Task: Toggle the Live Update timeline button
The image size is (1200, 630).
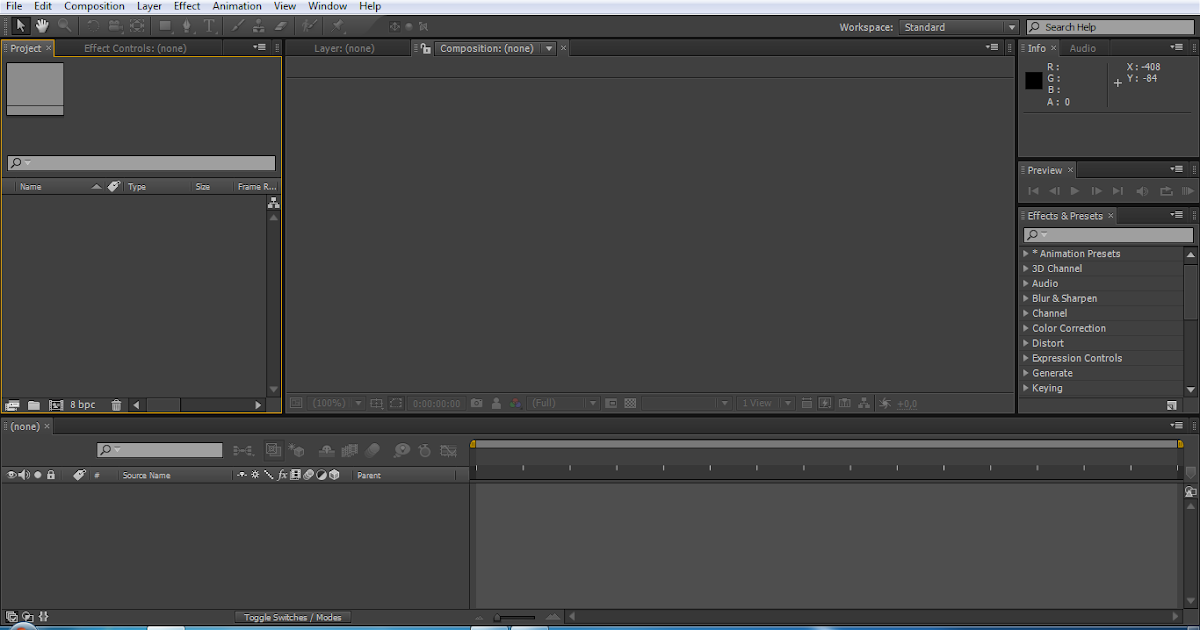Action: [274, 451]
